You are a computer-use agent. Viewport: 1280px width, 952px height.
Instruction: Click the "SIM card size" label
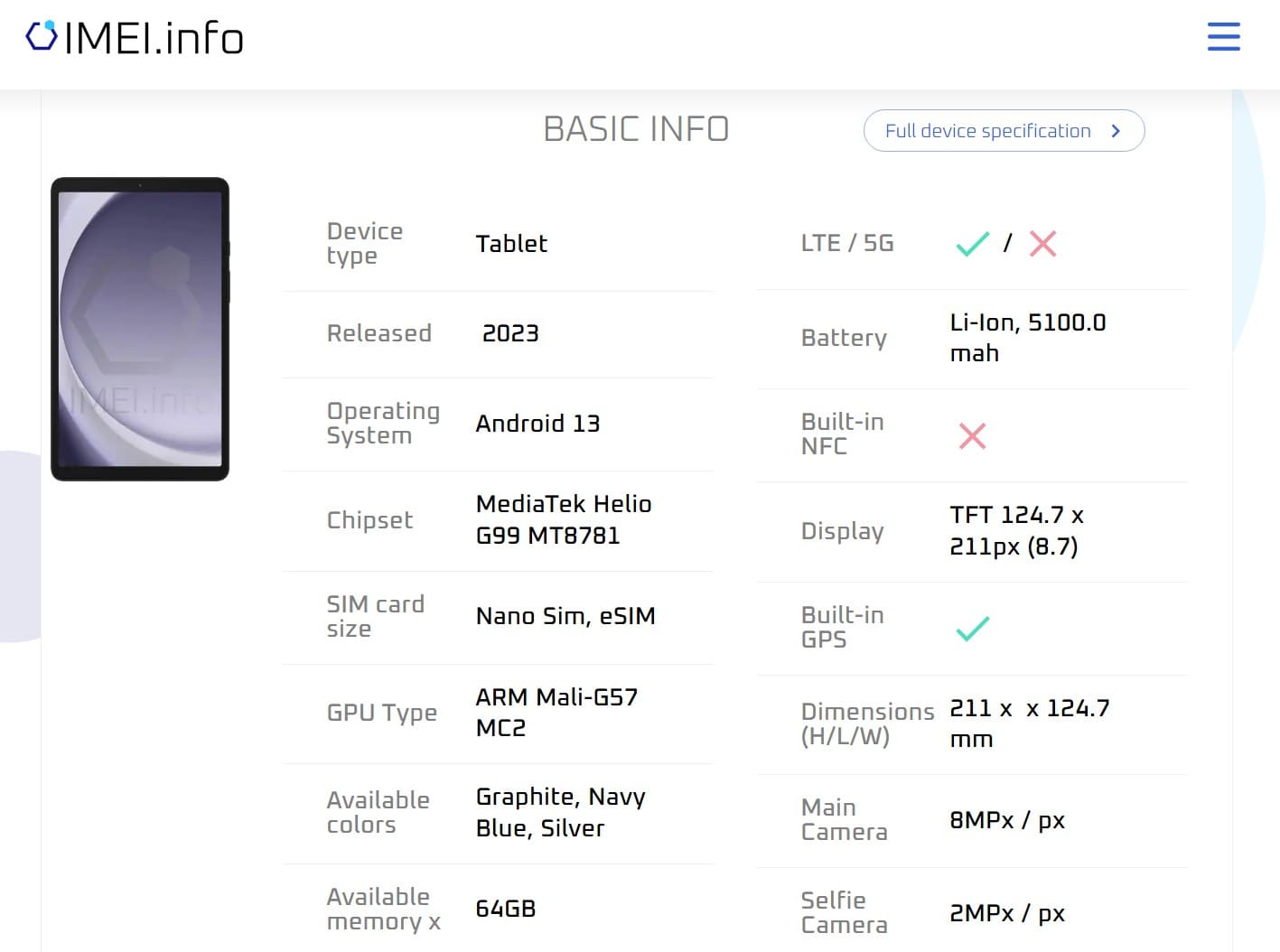click(x=376, y=616)
